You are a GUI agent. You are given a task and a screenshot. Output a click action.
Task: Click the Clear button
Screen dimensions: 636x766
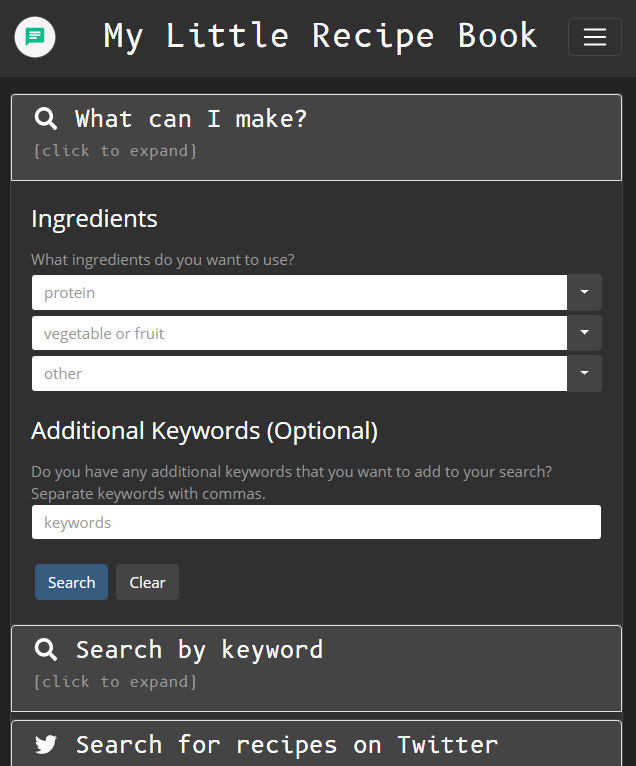click(x=148, y=582)
